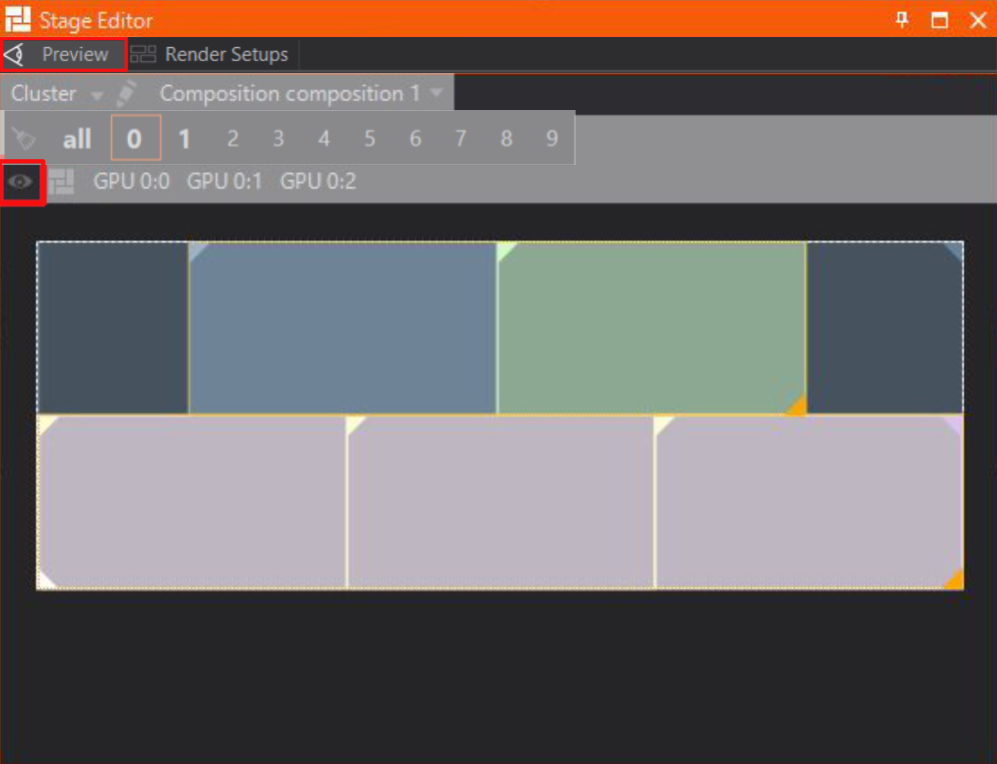Viewport: 997px width, 764px height.
Task: Select node 1 in the selector row
Action: 184,139
